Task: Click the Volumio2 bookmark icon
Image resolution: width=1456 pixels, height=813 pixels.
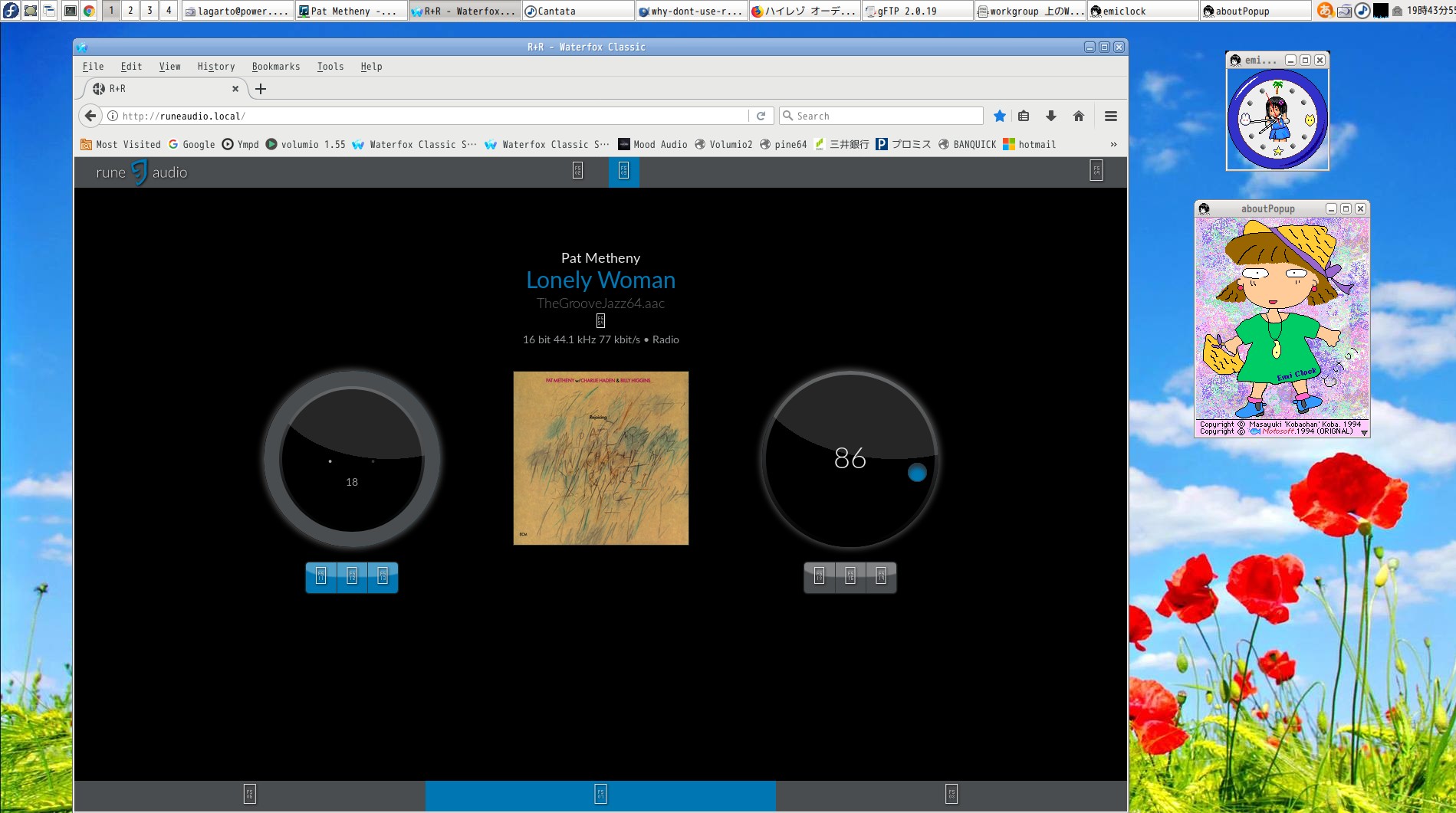Action: click(700, 144)
